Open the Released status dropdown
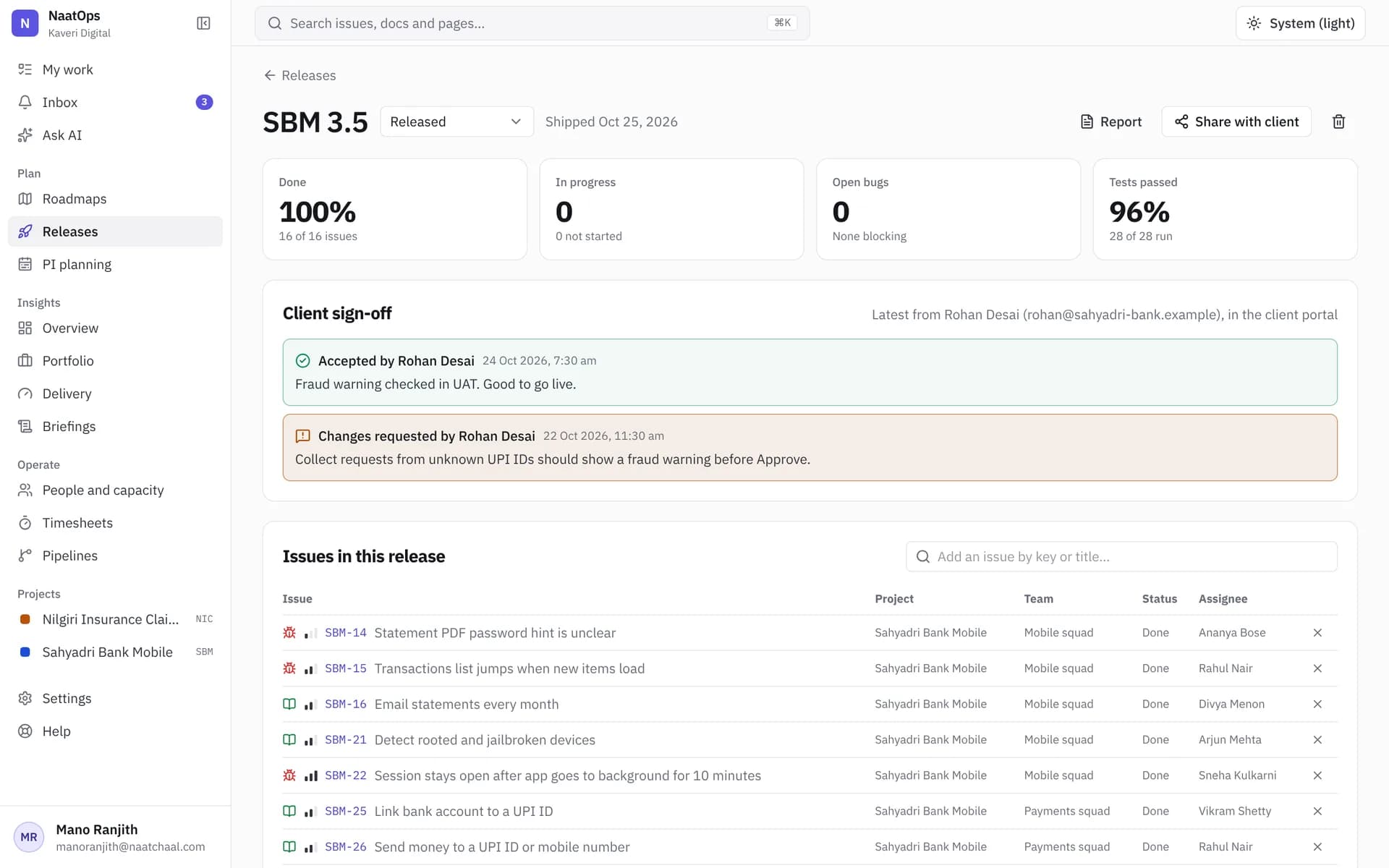This screenshot has height=868, width=1389. click(456, 122)
